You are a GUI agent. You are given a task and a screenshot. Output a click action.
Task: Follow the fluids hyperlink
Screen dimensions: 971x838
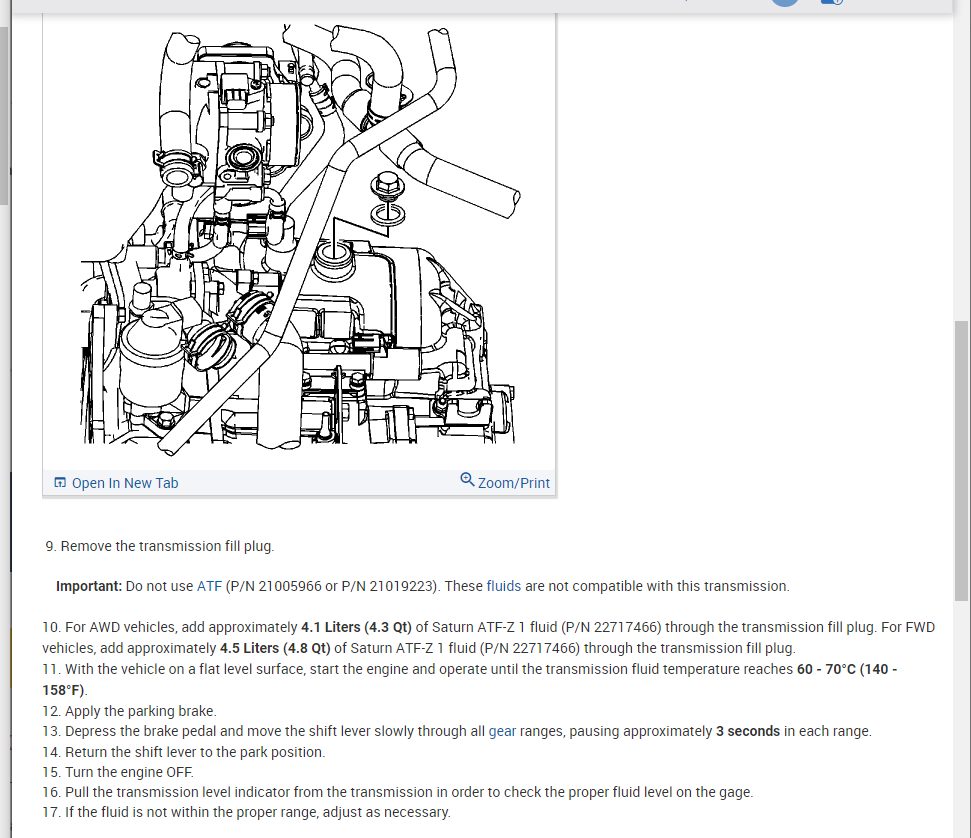pos(503,586)
